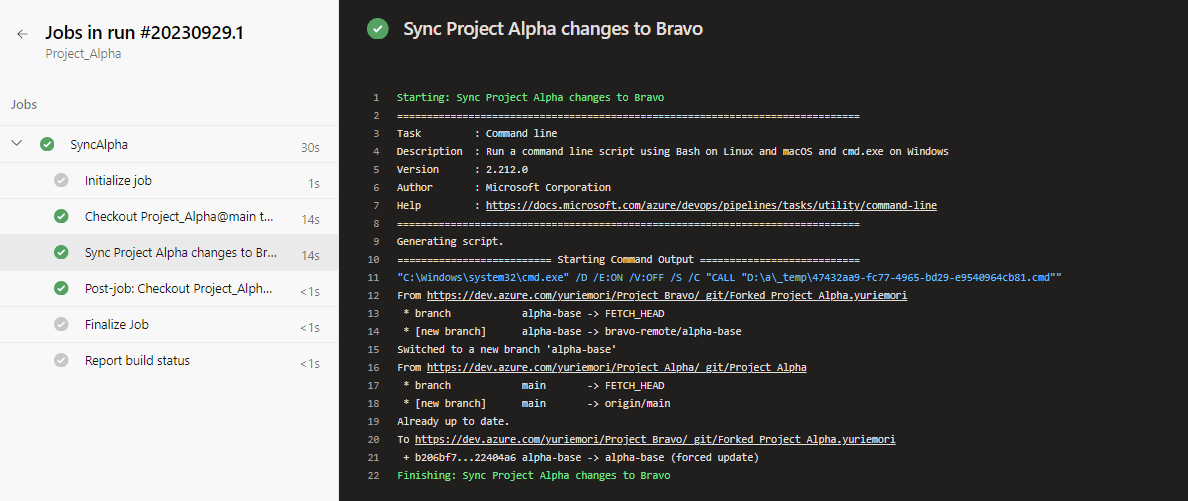1188x501 pixels.
Task: Click SyncAlpha green success icon
Action: (x=47, y=144)
